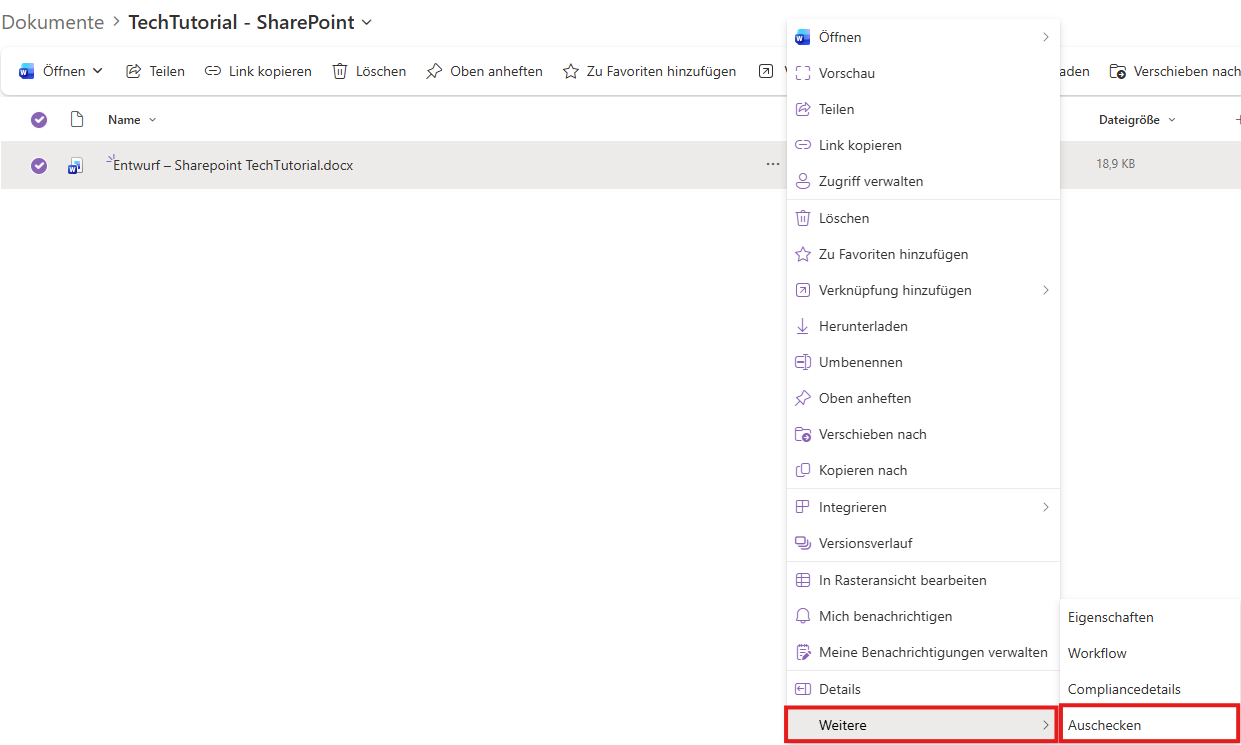The height and width of the screenshot is (745, 1241).
Task: Click the Vorschau icon in context menu
Action: tap(802, 73)
